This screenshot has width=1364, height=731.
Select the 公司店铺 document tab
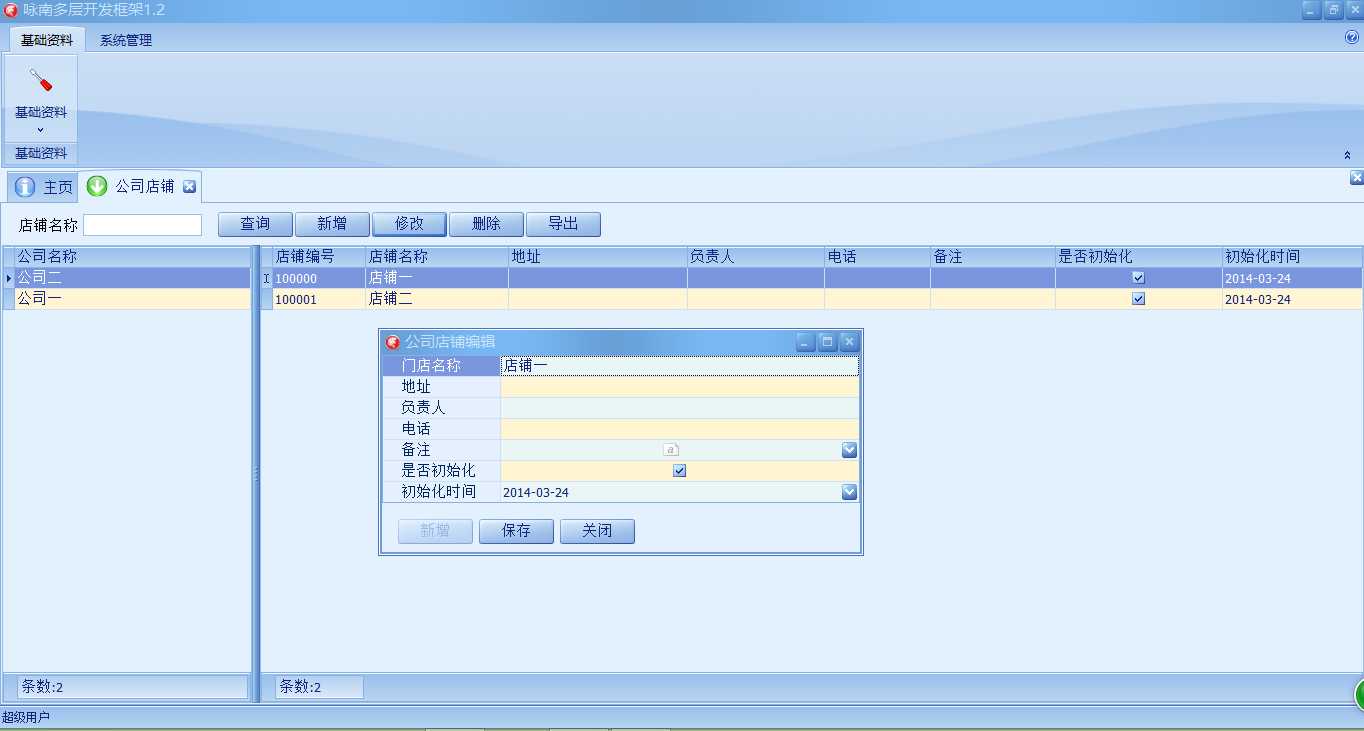[x=141, y=187]
